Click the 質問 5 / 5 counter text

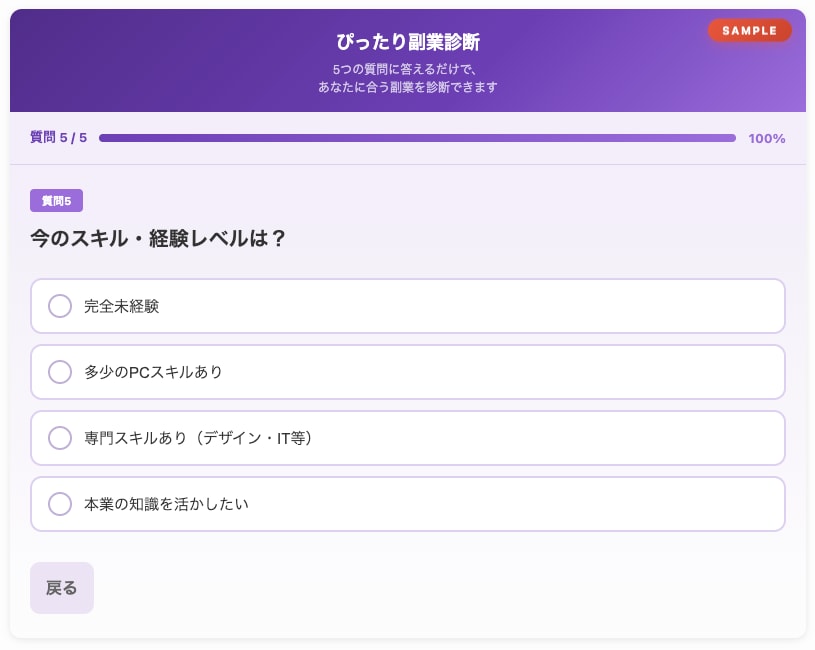[x=58, y=138]
